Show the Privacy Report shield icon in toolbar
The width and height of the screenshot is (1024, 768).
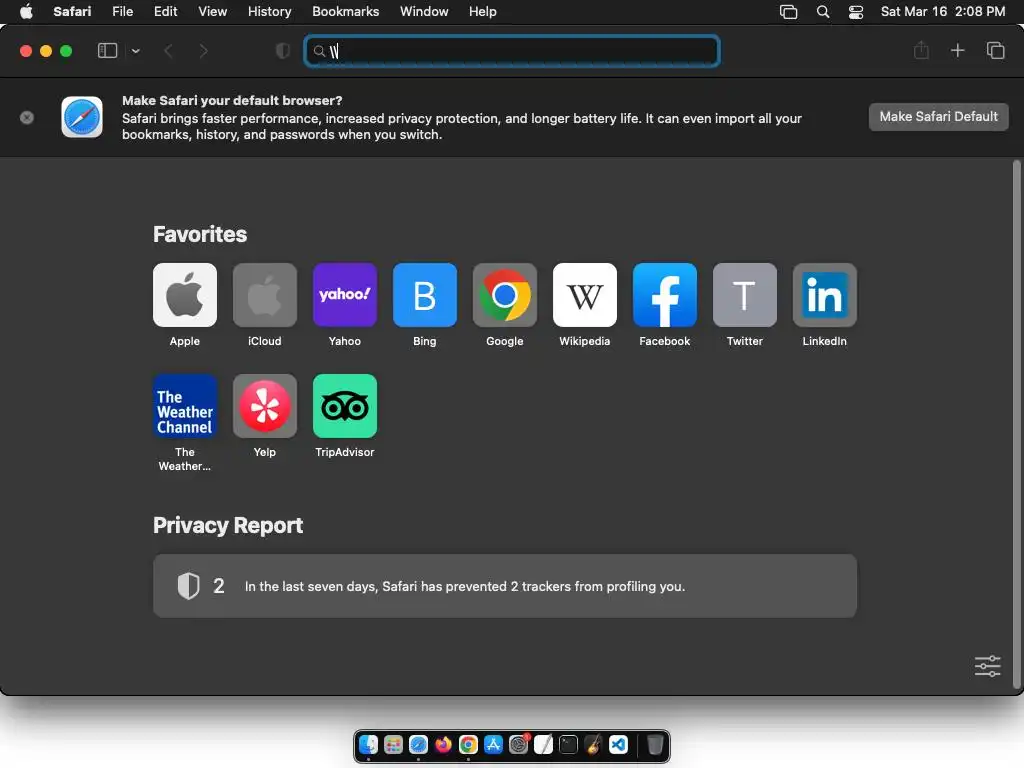[283, 51]
